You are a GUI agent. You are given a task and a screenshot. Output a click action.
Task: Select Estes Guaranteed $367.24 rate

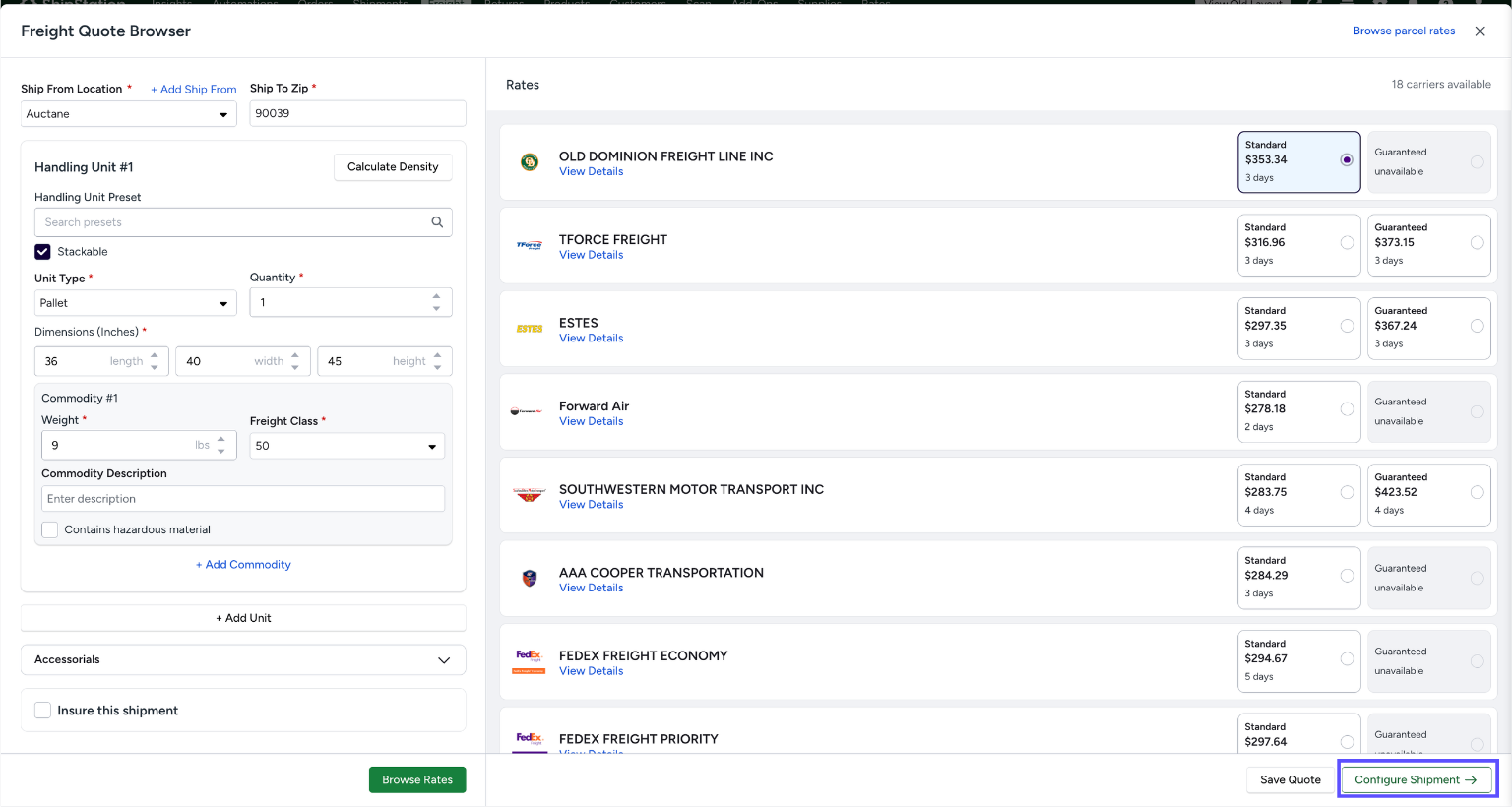[1429, 329]
